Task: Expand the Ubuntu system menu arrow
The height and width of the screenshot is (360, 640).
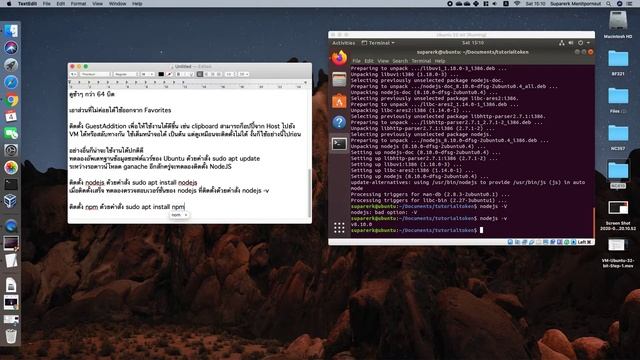Action: click(x=588, y=43)
